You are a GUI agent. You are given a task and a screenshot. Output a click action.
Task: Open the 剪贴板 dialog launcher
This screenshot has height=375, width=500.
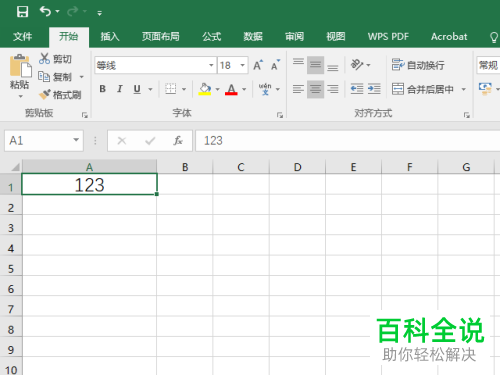85,115
